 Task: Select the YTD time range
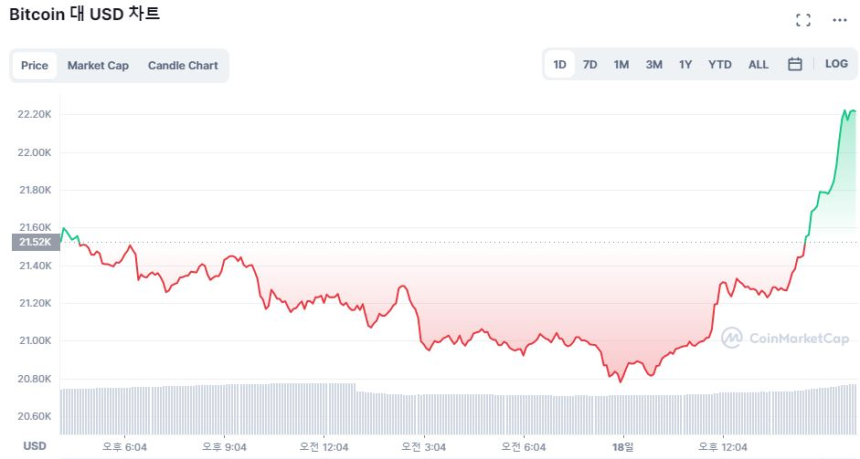(x=720, y=65)
